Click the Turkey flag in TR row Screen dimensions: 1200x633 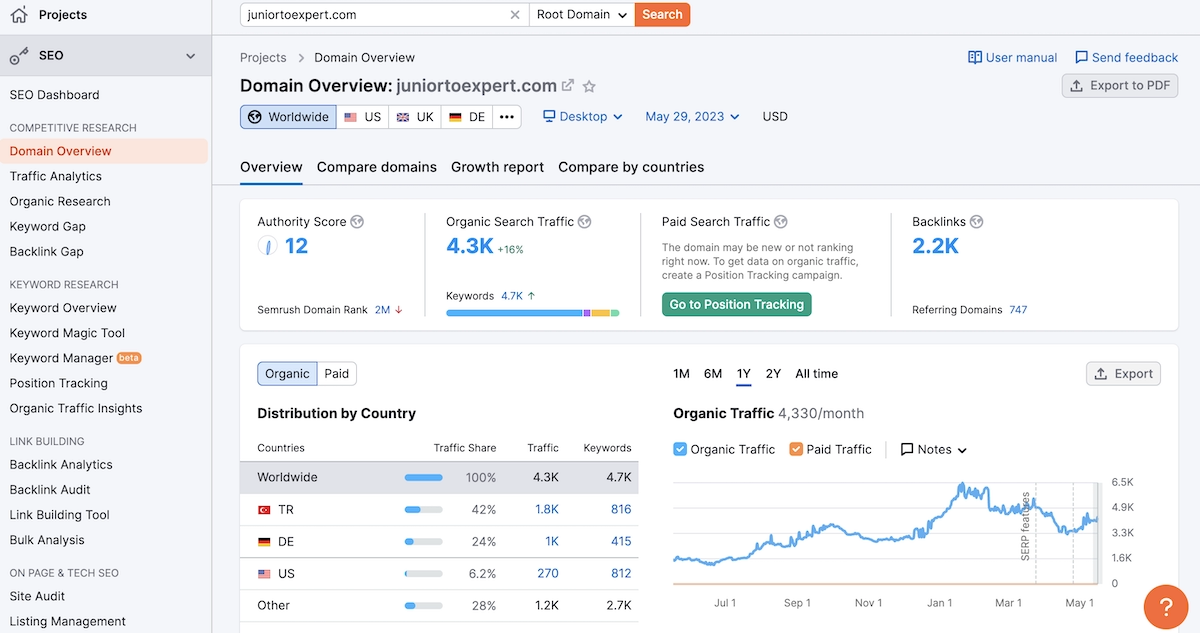point(264,510)
